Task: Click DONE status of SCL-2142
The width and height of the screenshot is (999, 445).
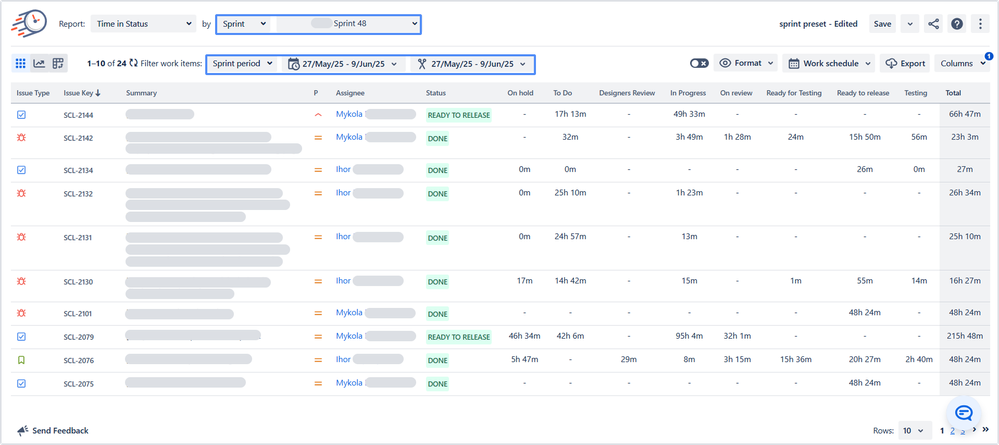Action: click(x=438, y=138)
